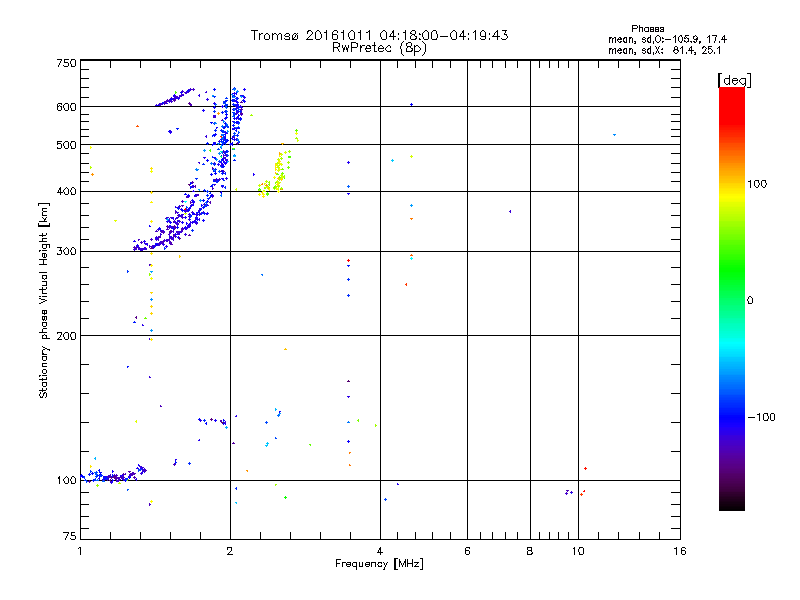Screen dimensions: 800x600
Task: Click the x-axis '1' tick label
Action: tap(80, 551)
